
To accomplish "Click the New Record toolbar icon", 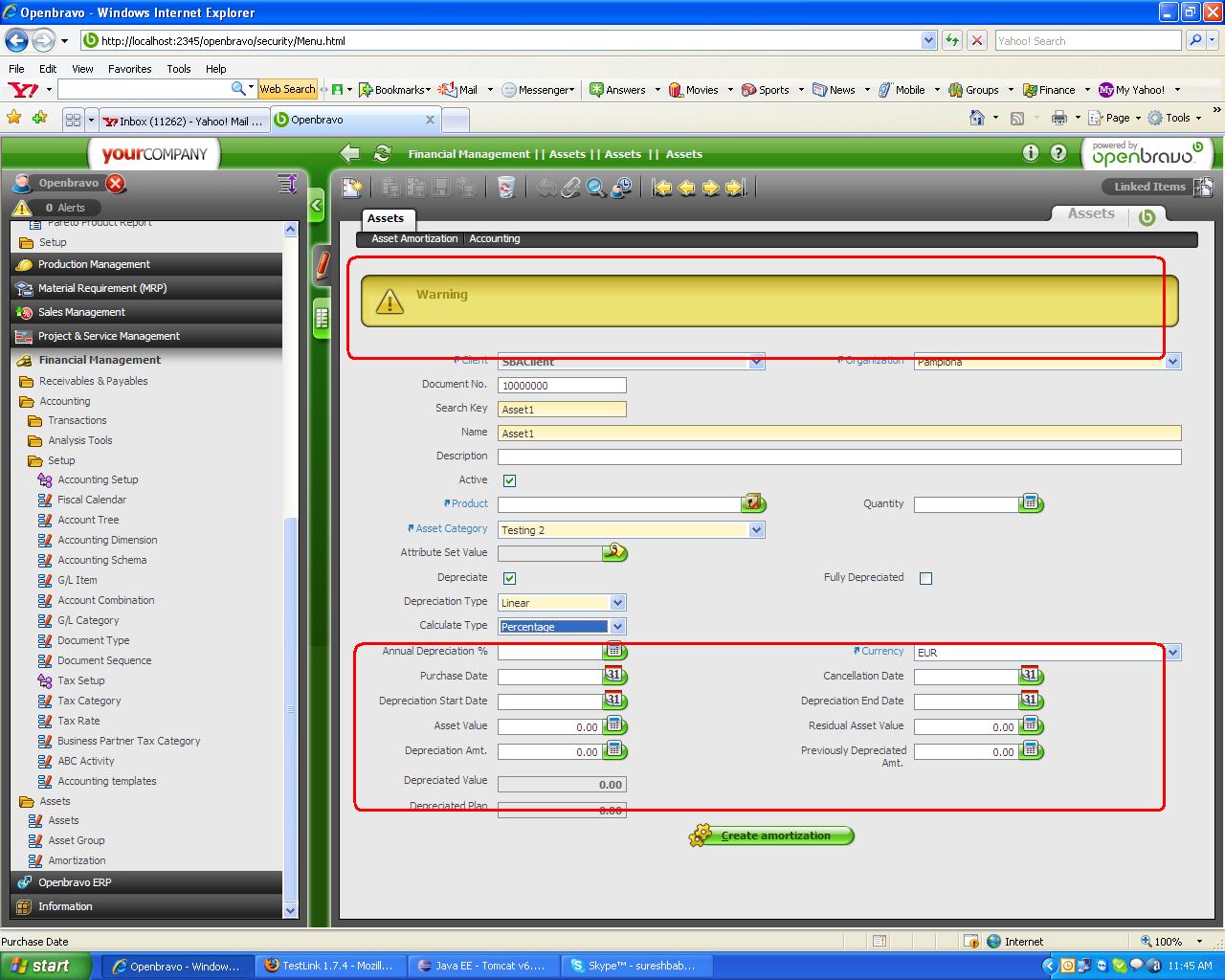I will (x=352, y=188).
